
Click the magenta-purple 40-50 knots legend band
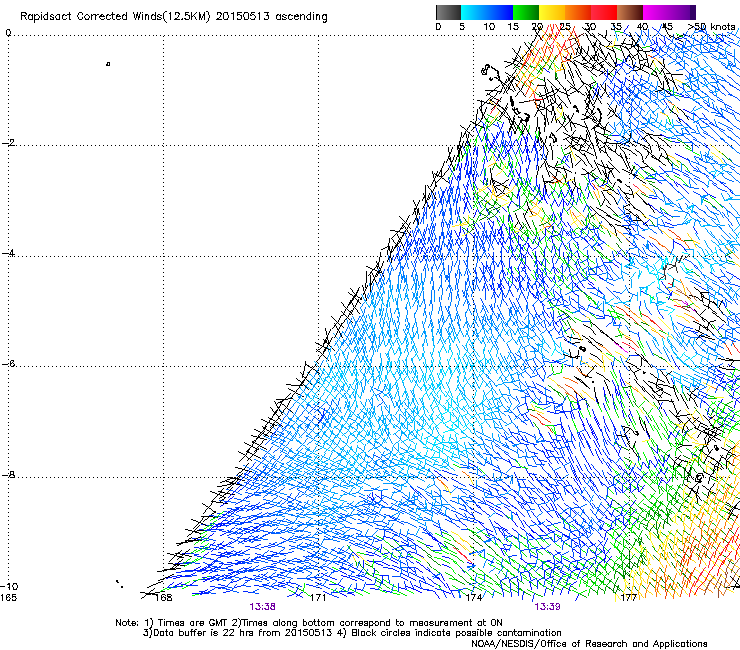(669, 12)
